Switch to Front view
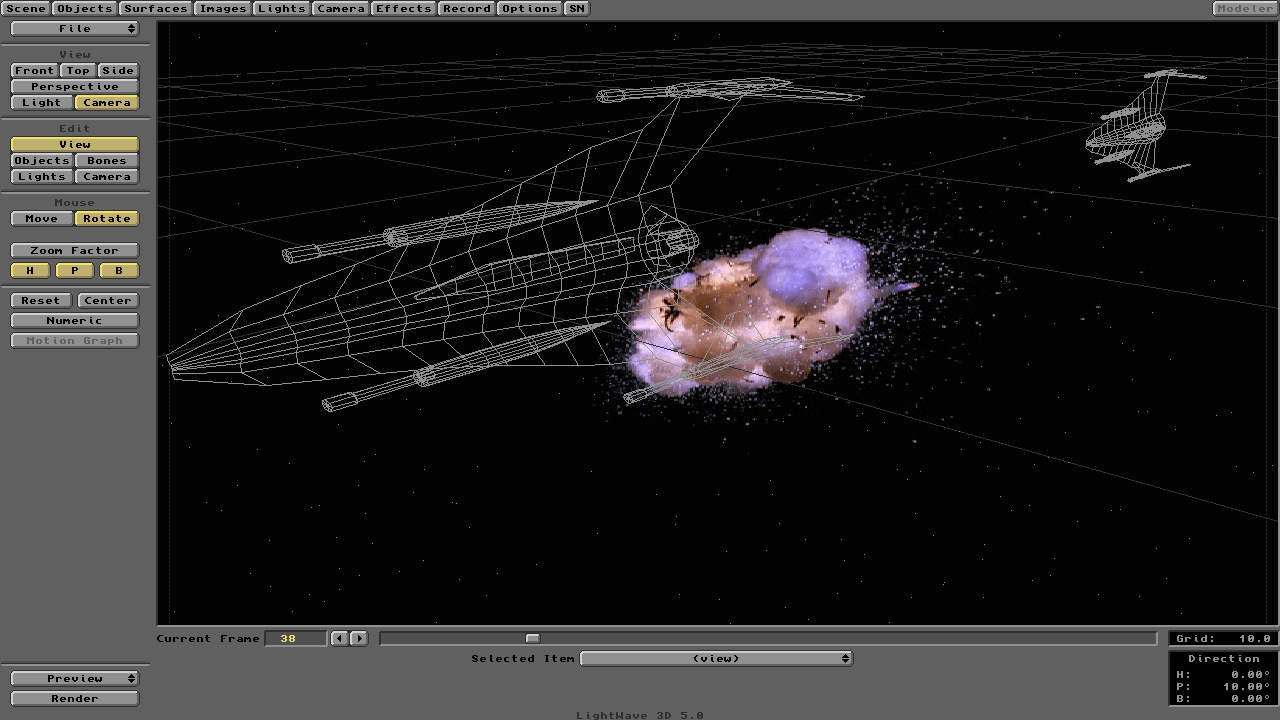The width and height of the screenshot is (1280, 720). (x=34, y=71)
